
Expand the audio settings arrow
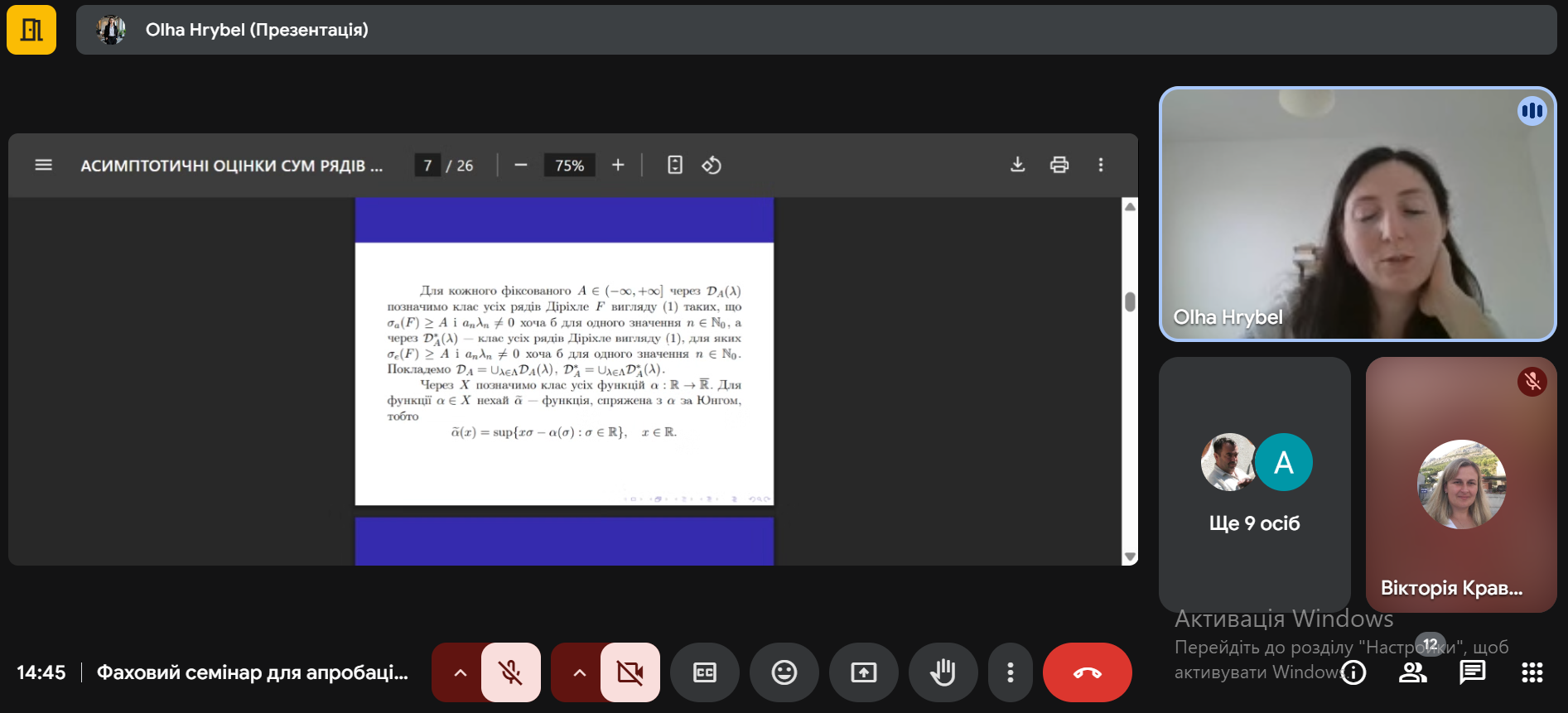coord(460,672)
